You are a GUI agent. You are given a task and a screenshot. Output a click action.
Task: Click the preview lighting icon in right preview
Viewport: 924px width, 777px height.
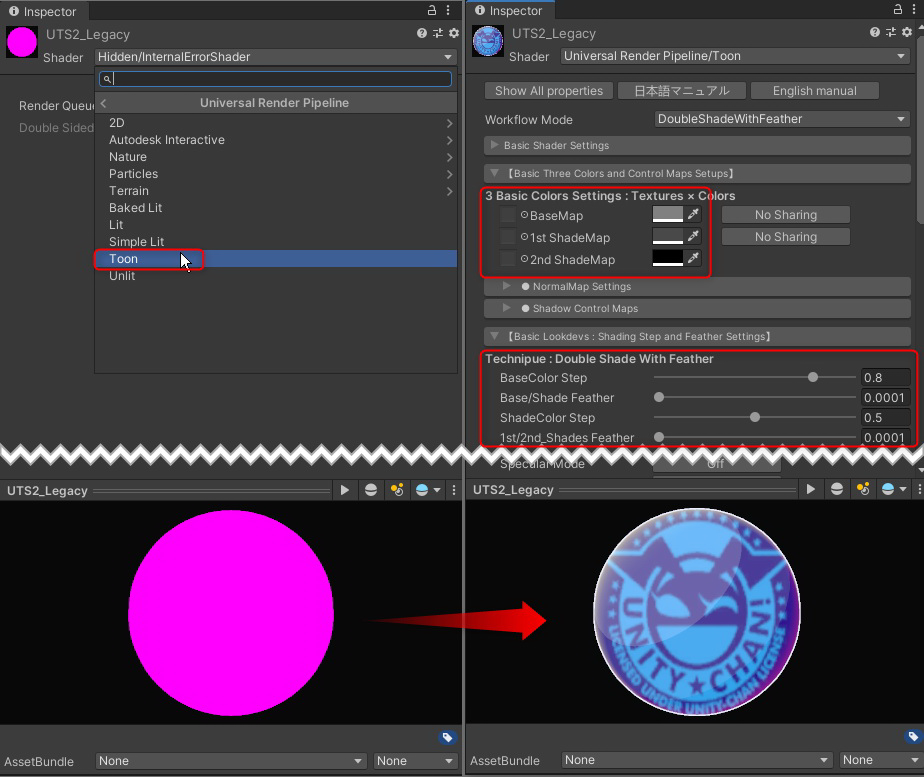(x=863, y=490)
